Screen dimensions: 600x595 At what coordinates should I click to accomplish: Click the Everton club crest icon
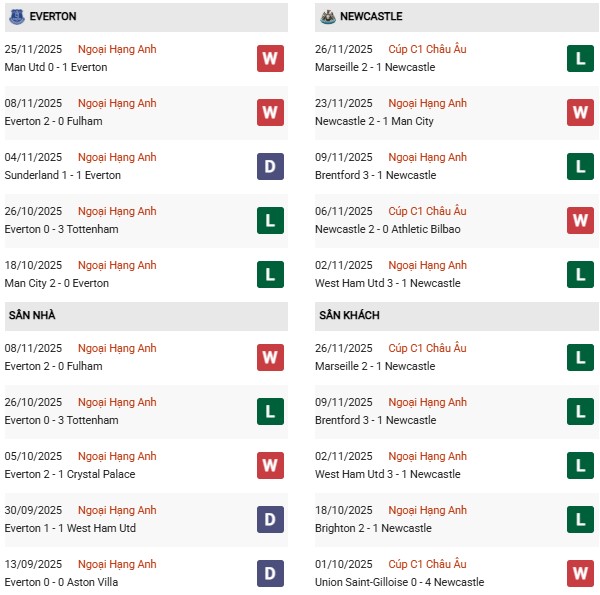(15, 17)
